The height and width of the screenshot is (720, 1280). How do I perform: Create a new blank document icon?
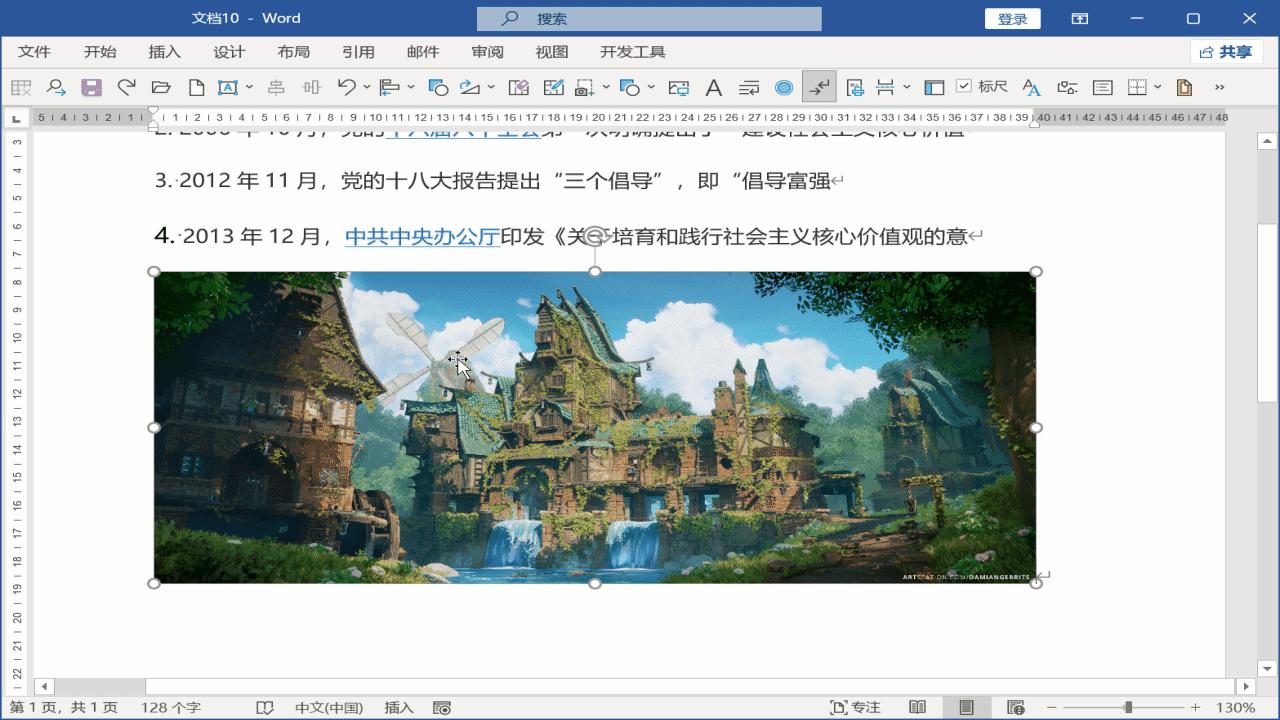point(197,88)
